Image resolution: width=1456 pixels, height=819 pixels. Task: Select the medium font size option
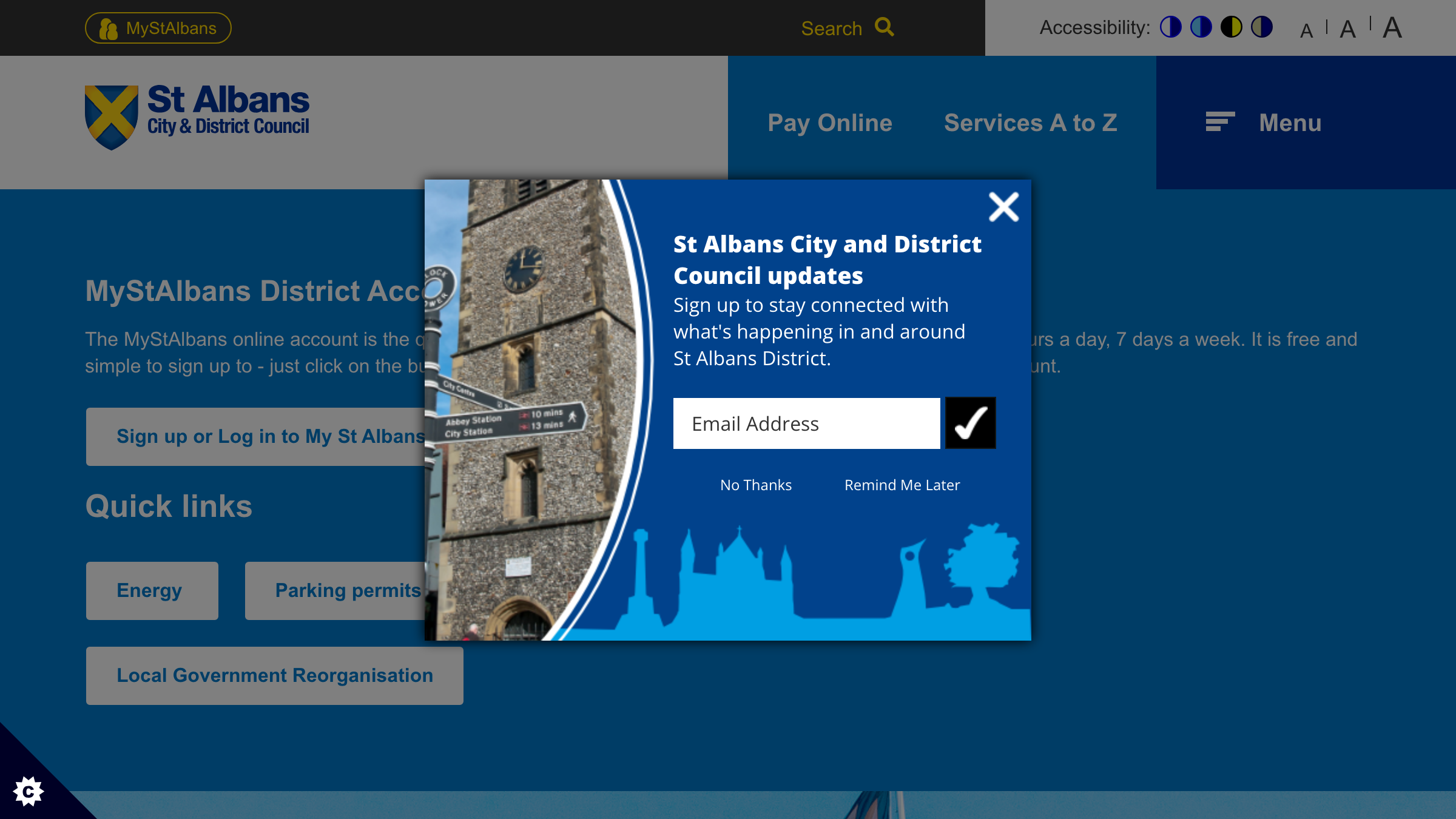click(1348, 28)
